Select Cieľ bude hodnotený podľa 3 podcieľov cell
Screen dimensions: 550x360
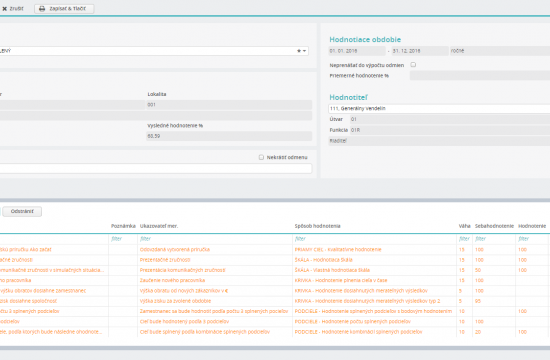click(x=215, y=321)
